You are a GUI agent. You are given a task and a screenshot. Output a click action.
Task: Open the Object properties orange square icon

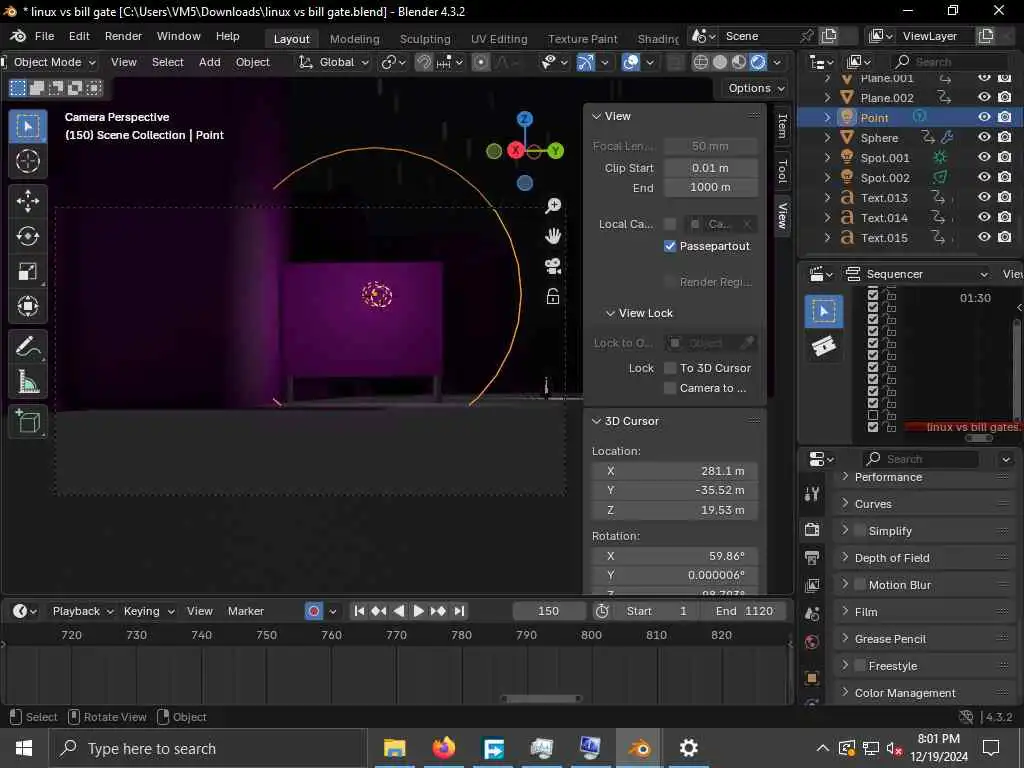pos(812,678)
